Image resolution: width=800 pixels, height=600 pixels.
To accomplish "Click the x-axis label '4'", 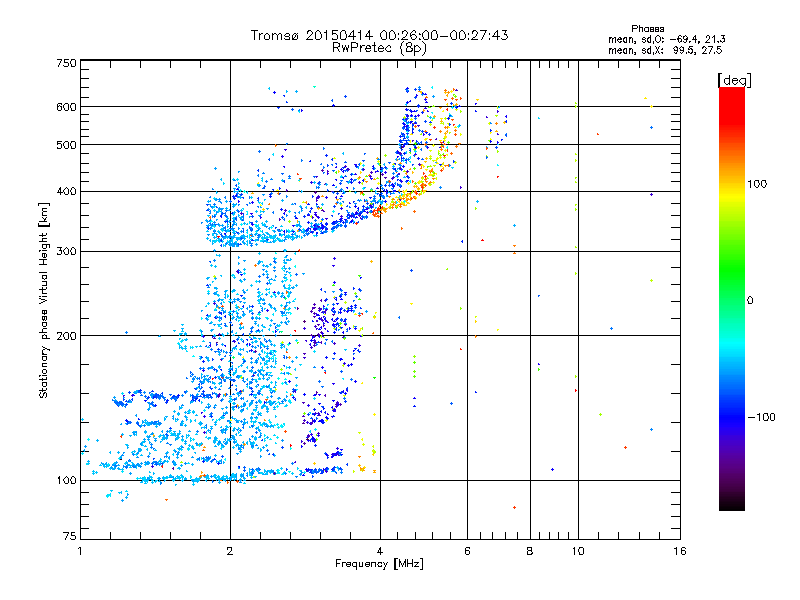I will click(380, 551).
